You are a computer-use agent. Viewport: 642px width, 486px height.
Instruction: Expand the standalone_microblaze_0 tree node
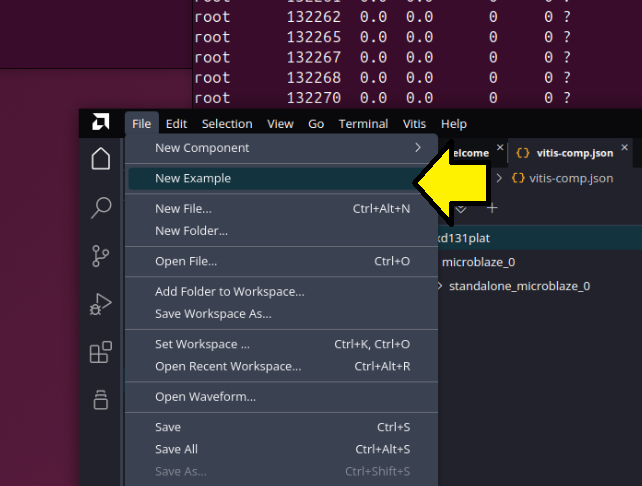pos(441,286)
